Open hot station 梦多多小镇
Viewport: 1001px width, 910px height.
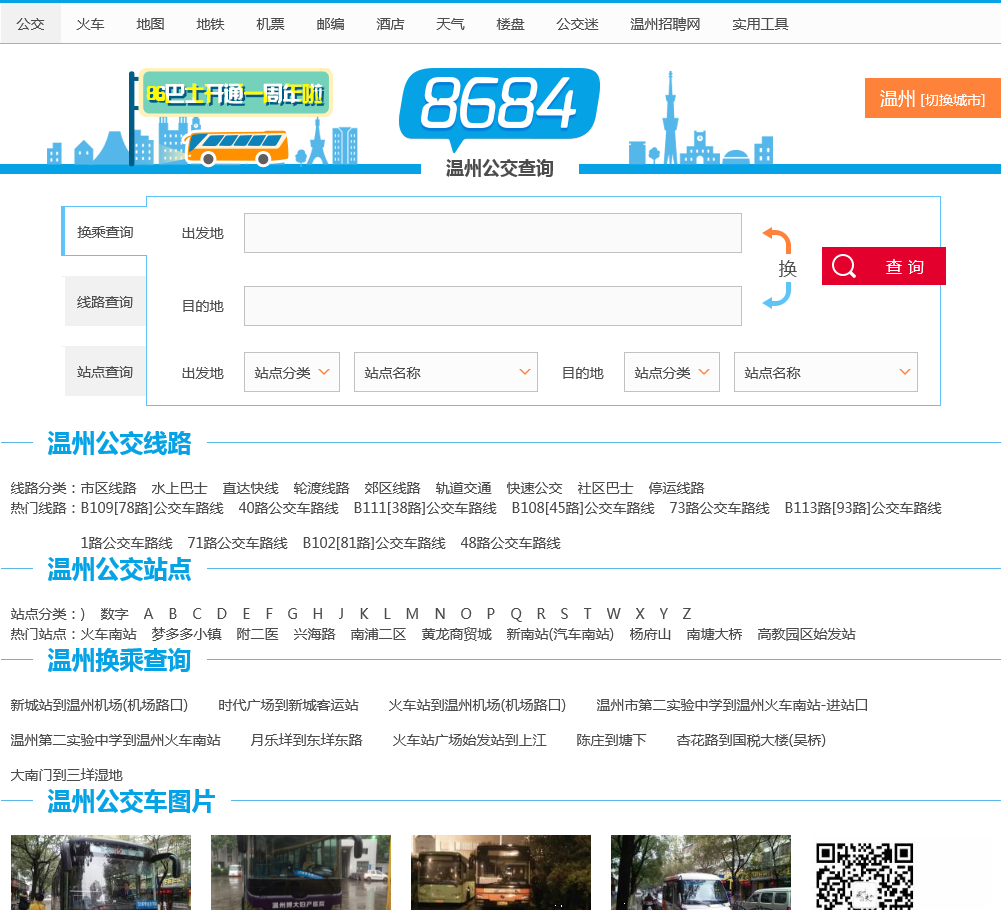coord(186,634)
